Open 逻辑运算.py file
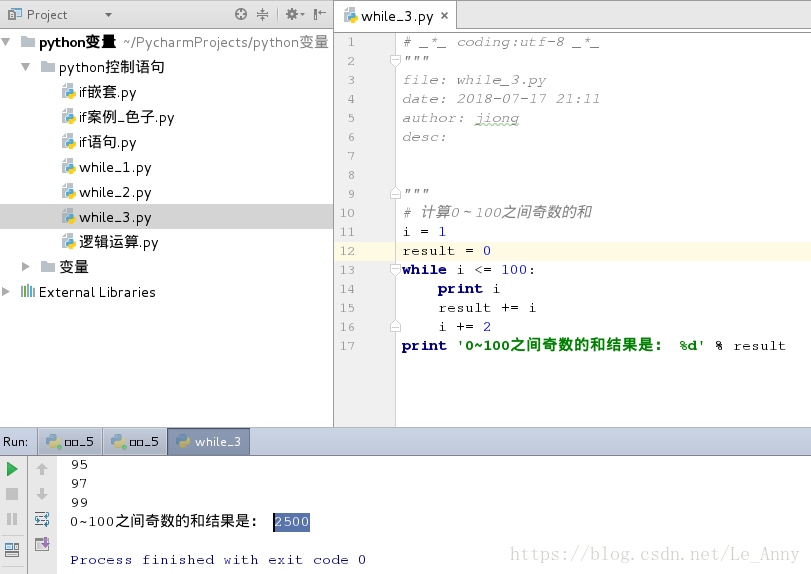The height and width of the screenshot is (574, 811). pyautogui.click(x=110, y=241)
